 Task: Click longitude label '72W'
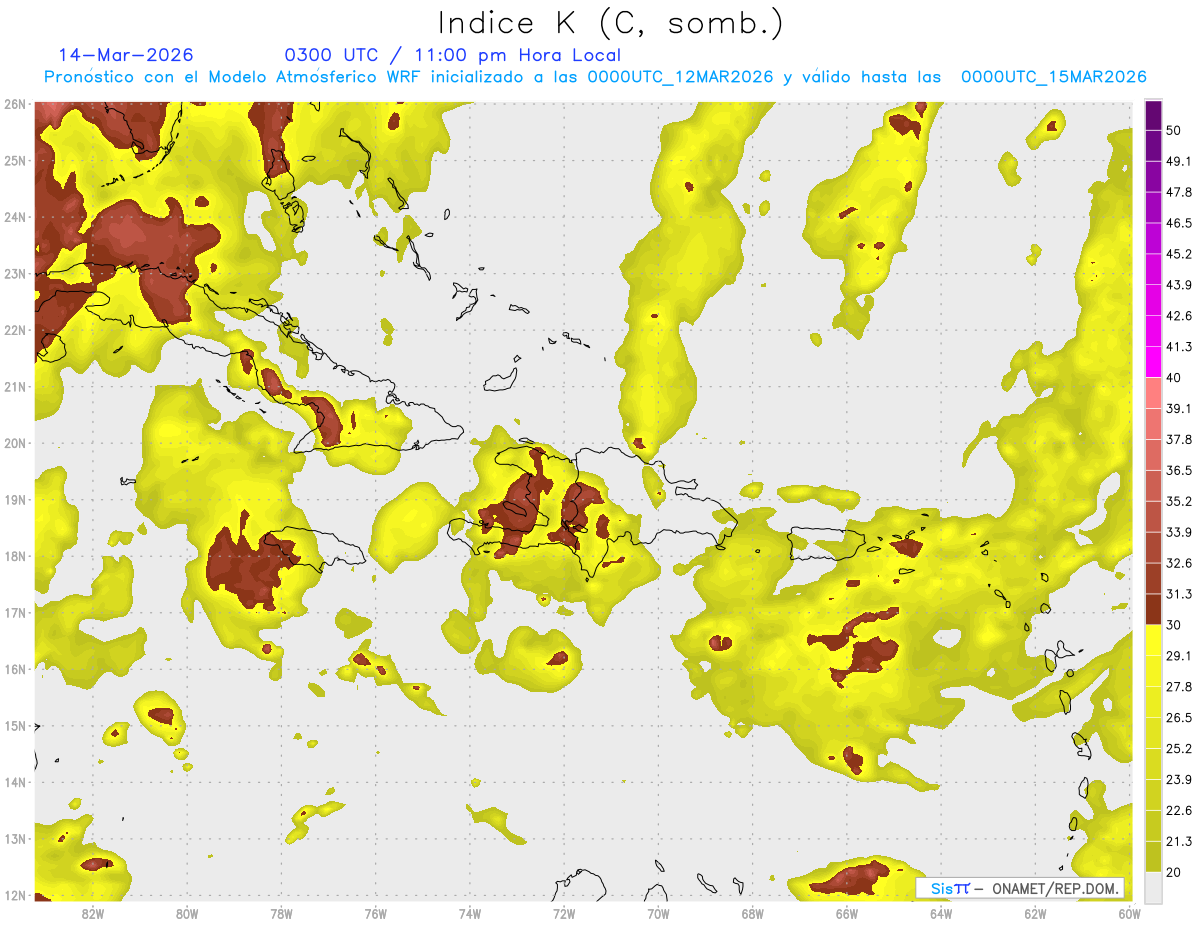tap(564, 914)
